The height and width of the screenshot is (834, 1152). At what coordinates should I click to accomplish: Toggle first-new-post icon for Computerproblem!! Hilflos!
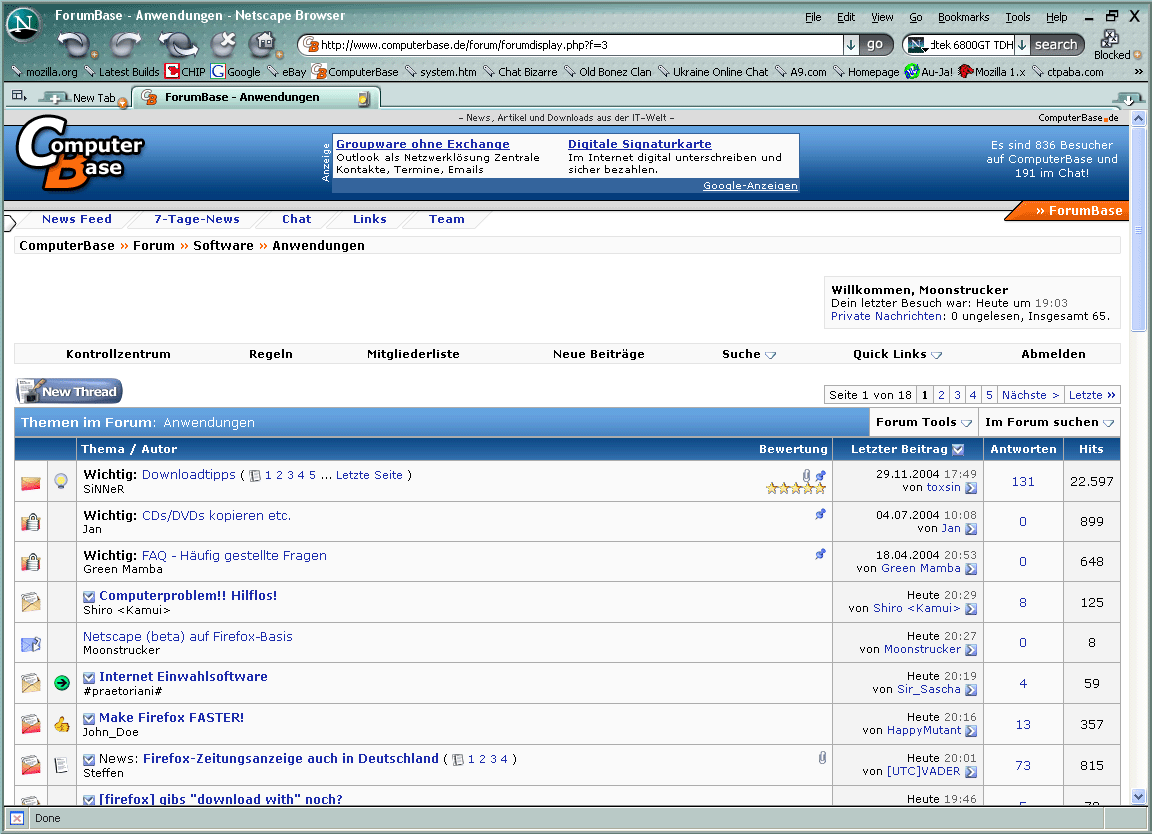pyautogui.click(x=89, y=597)
